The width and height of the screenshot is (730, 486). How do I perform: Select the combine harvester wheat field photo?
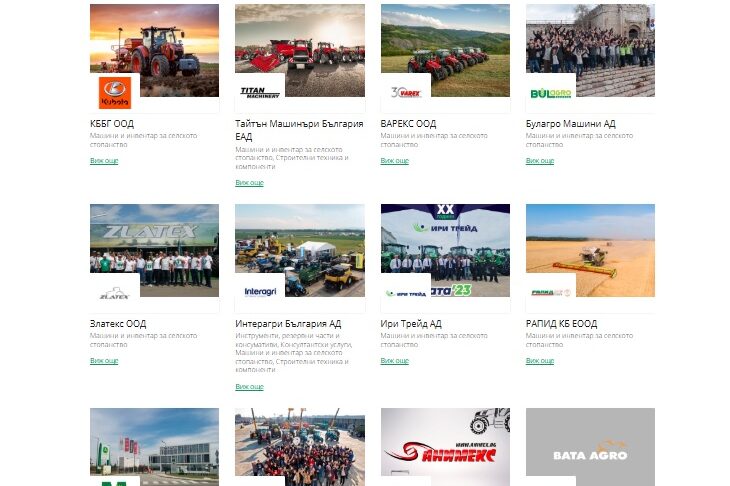[590, 250]
